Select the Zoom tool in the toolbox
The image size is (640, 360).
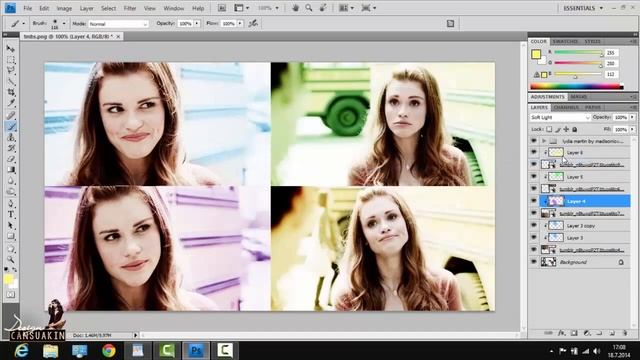(x=11, y=260)
